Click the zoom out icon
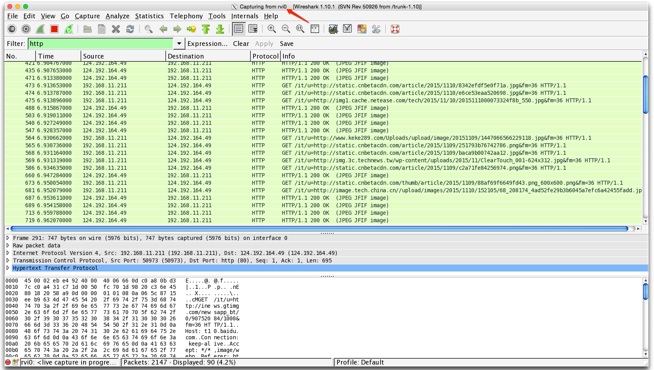 pos(286,29)
